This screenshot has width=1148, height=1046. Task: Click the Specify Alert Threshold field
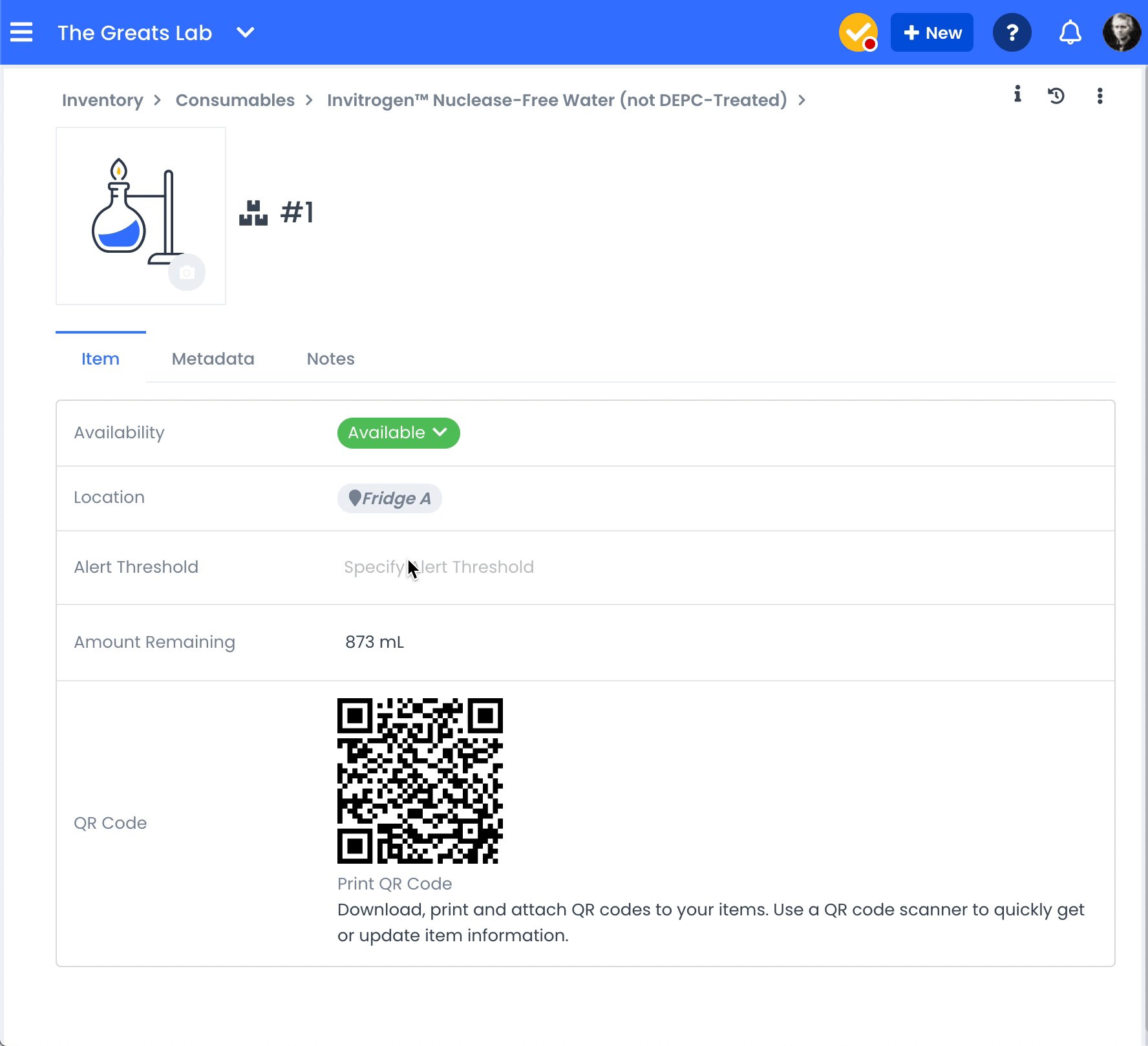439,567
